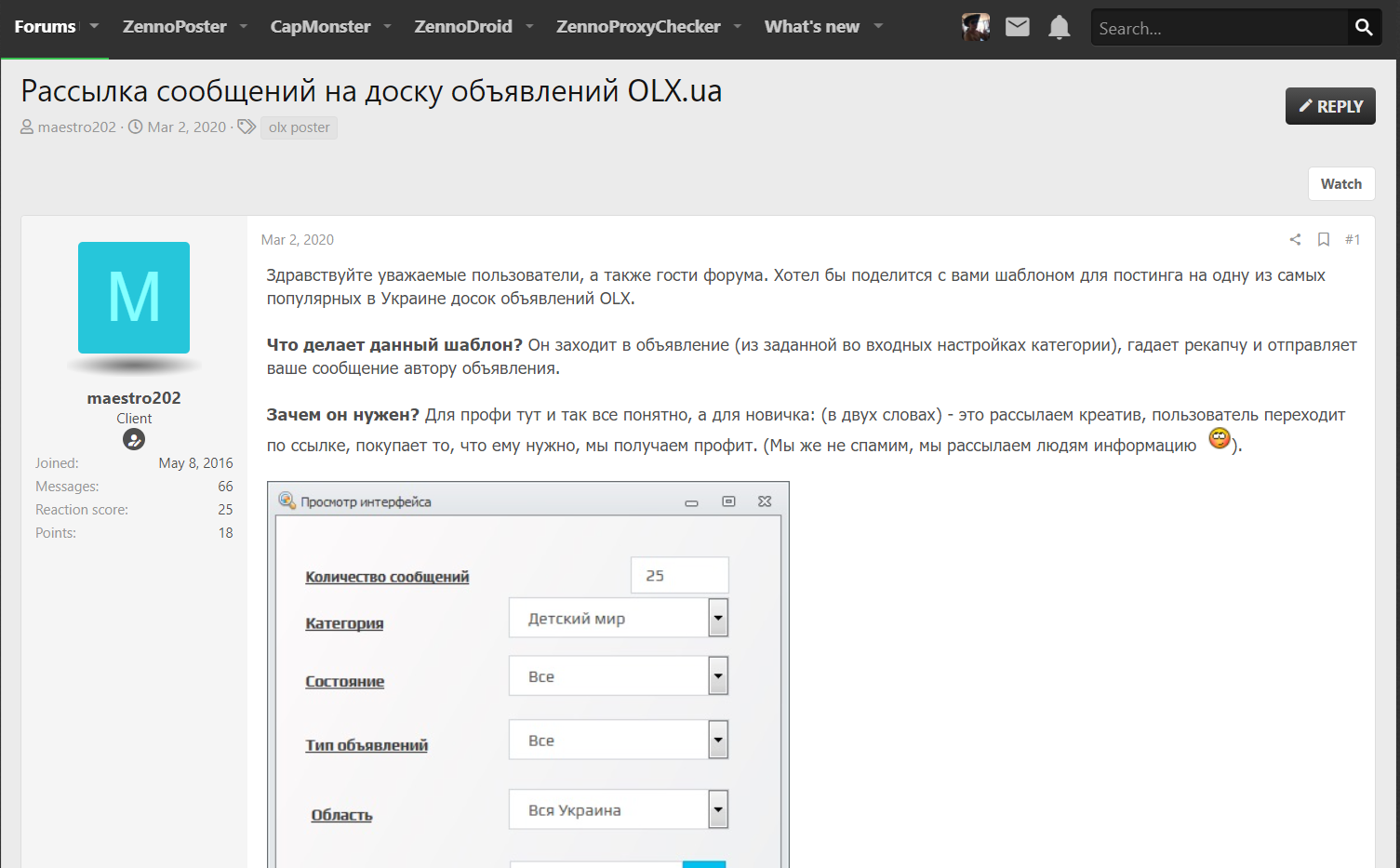
Task: Open the #1 post permalink
Action: 1353,240
